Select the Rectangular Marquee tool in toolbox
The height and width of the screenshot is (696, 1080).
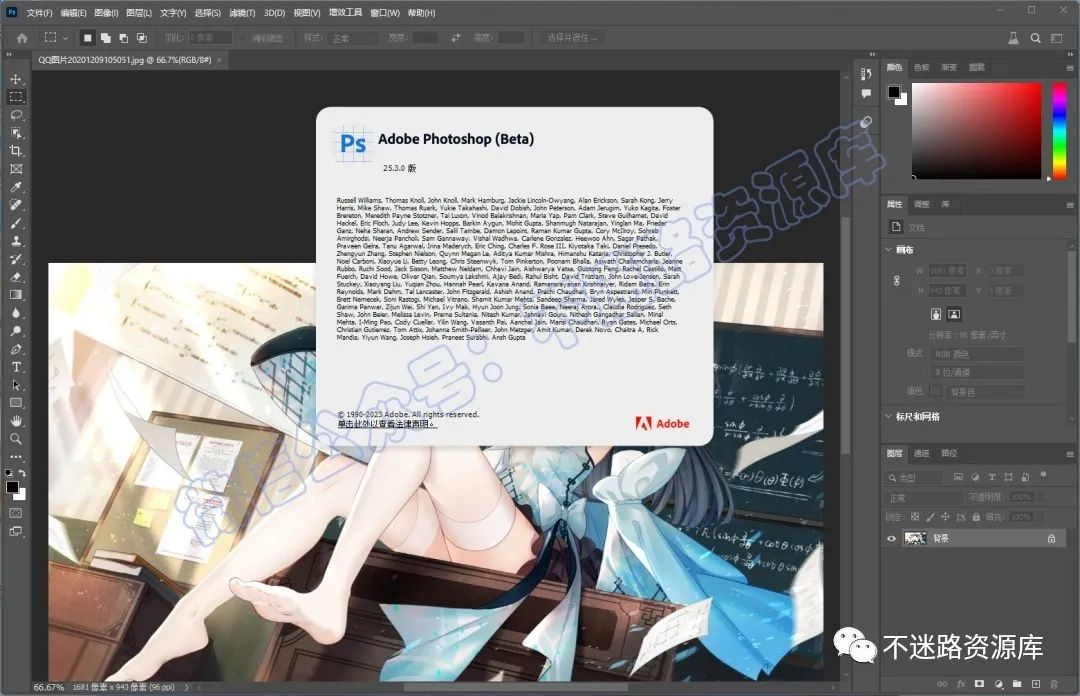click(x=16, y=97)
